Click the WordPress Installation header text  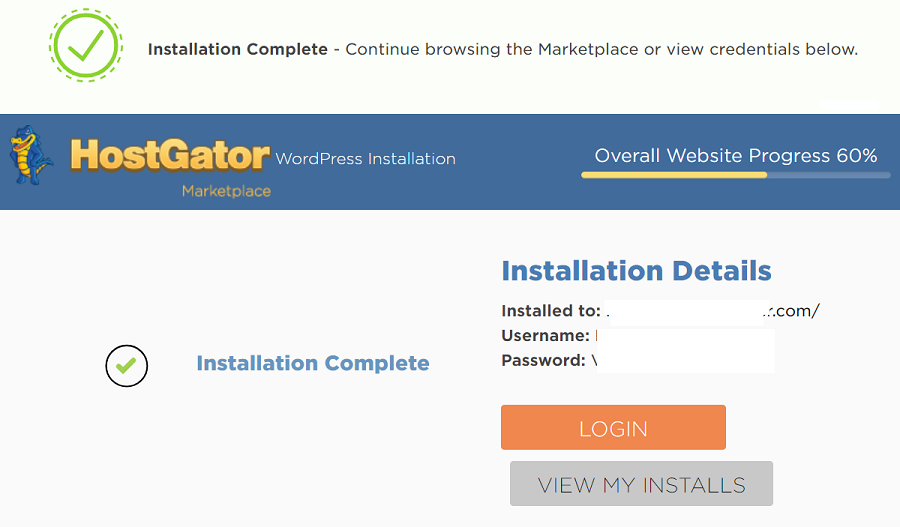click(x=365, y=158)
